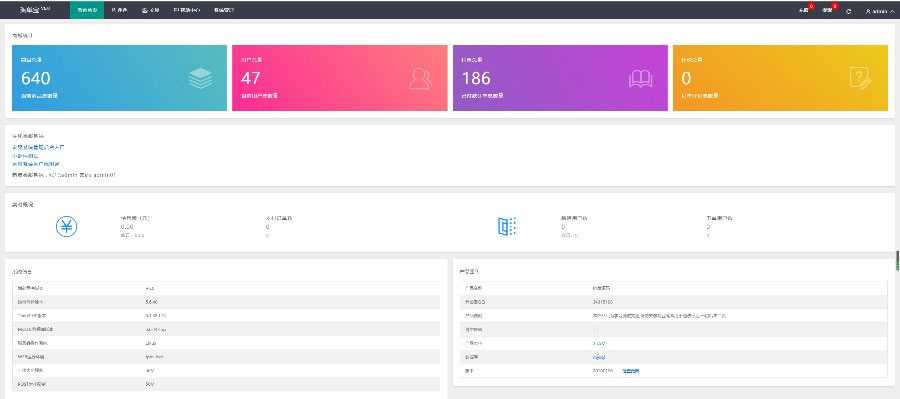The image size is (900, 399).
Task: Refresh the page using the circular arrow icon
Action: click(848, 11)
